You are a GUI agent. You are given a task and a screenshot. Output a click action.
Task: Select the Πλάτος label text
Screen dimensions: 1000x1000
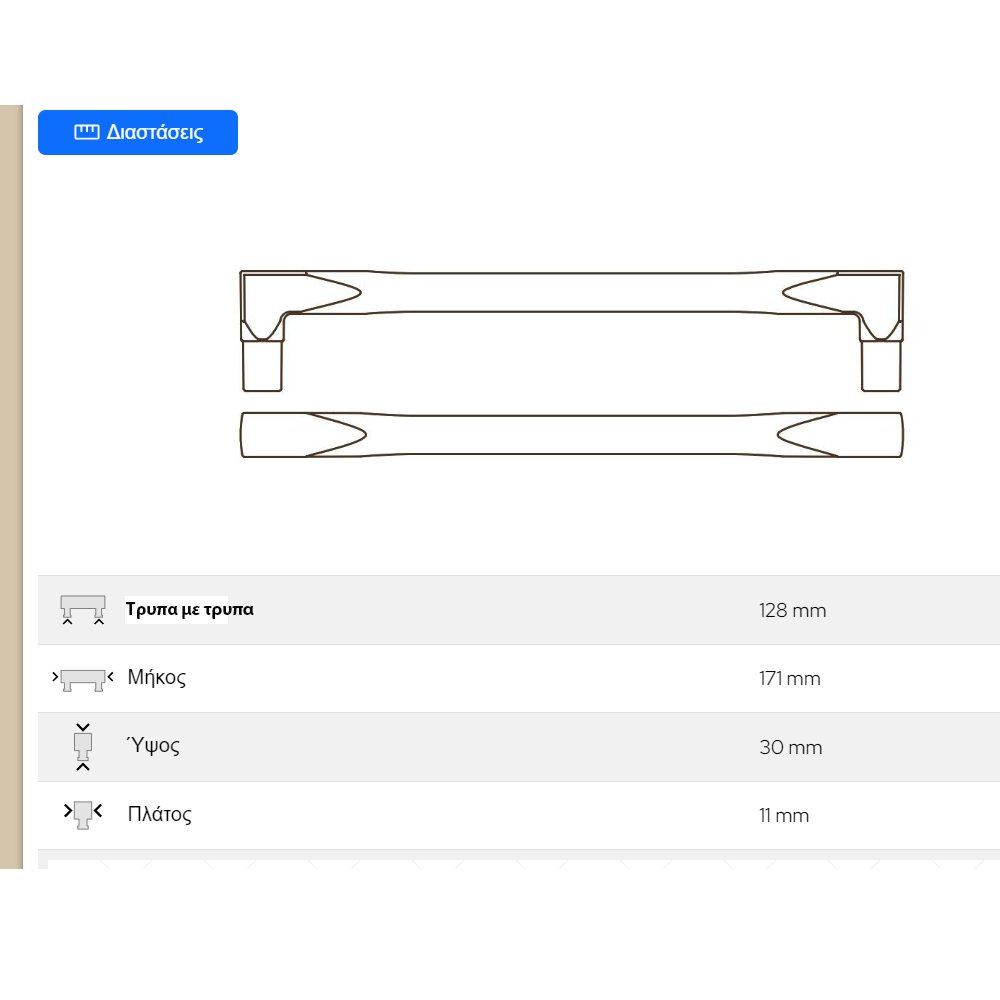coord(159,814)
